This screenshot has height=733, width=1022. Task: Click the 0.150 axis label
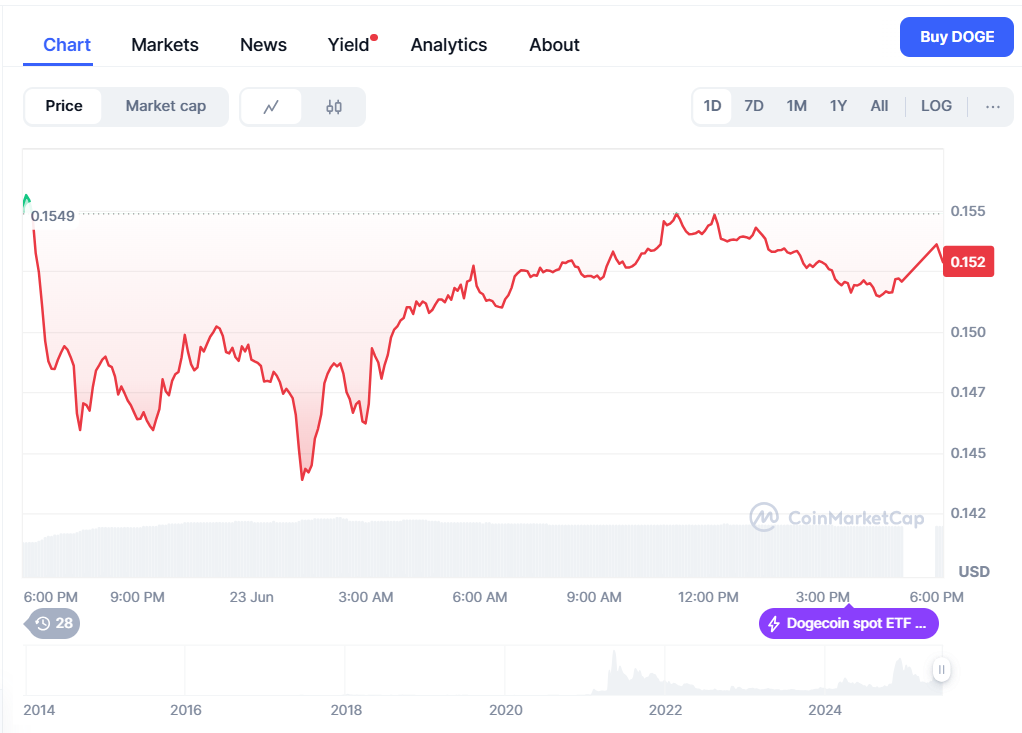point(968,332)
